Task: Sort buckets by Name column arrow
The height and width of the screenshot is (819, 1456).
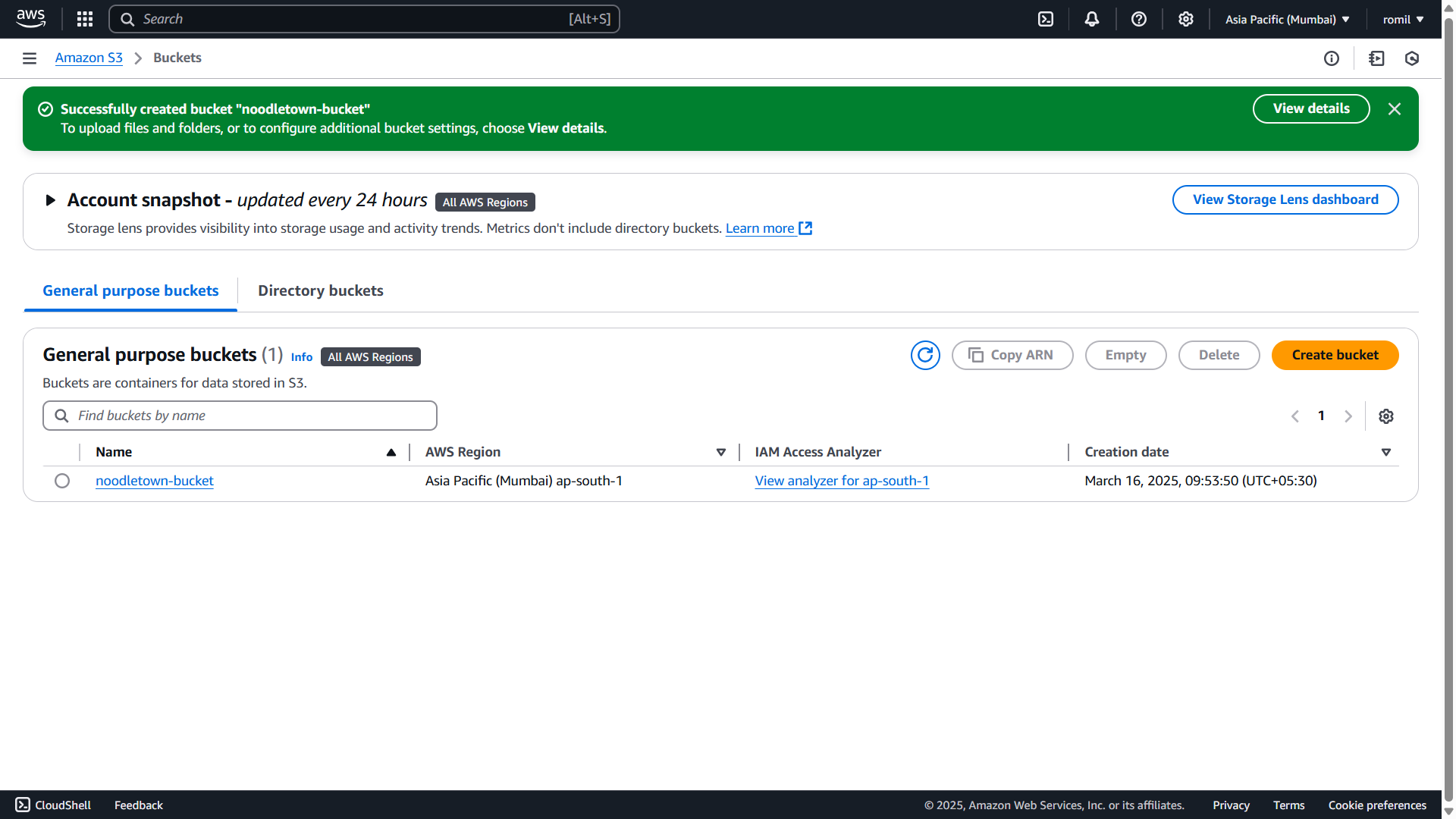Action: pos(391,452)
